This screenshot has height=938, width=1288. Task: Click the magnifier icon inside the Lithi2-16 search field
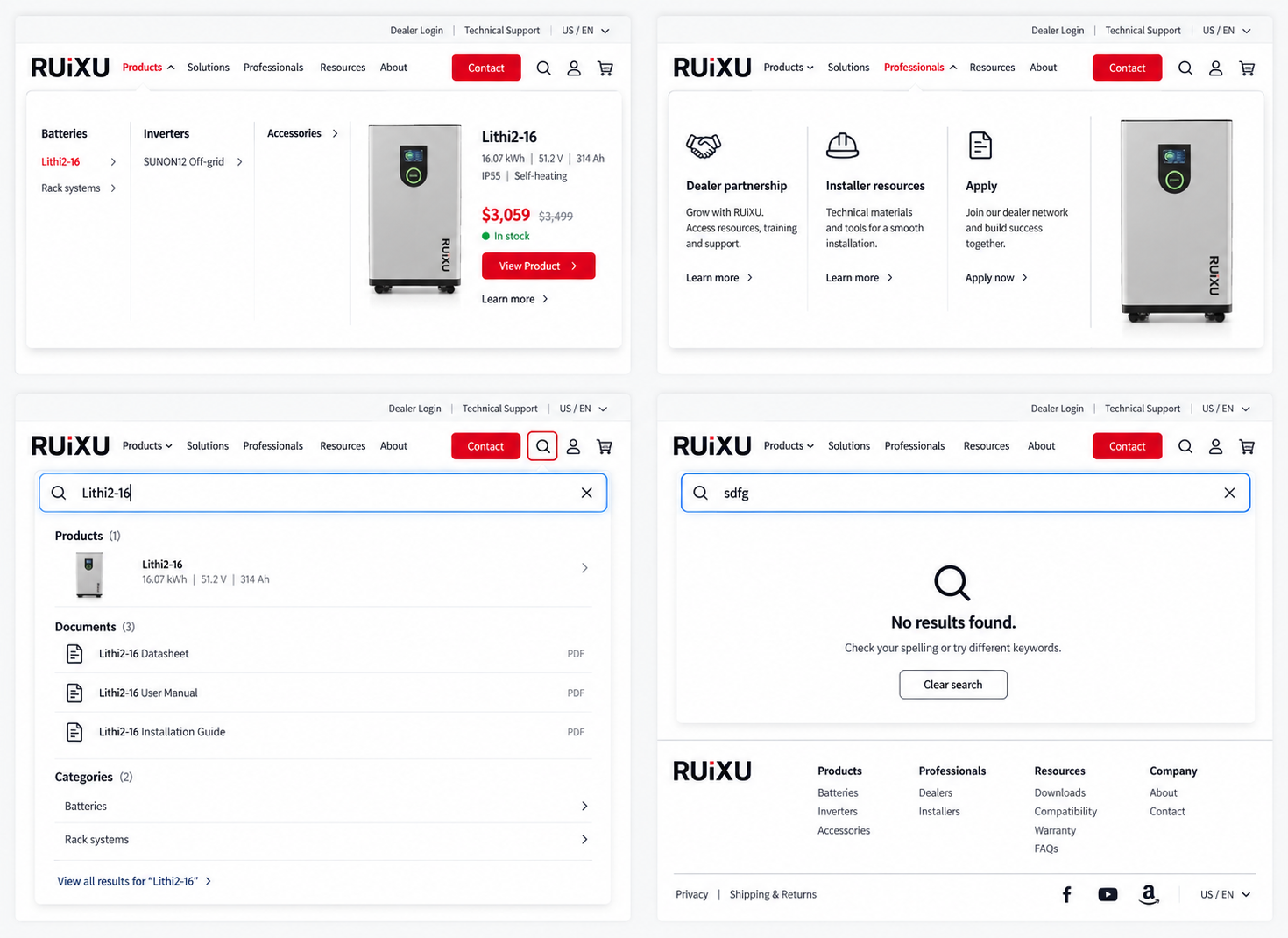pos(59,493)
